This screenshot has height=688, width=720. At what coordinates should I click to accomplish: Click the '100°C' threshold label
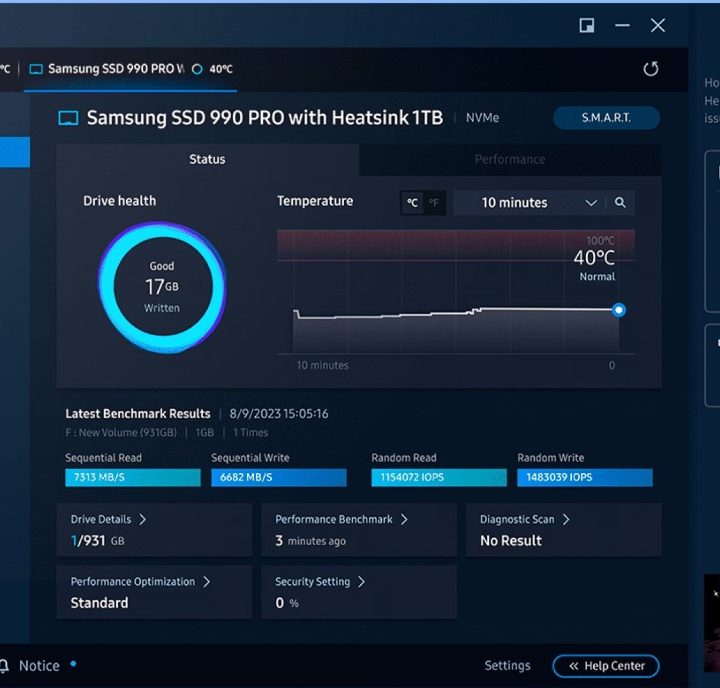[x=600, y=240]
